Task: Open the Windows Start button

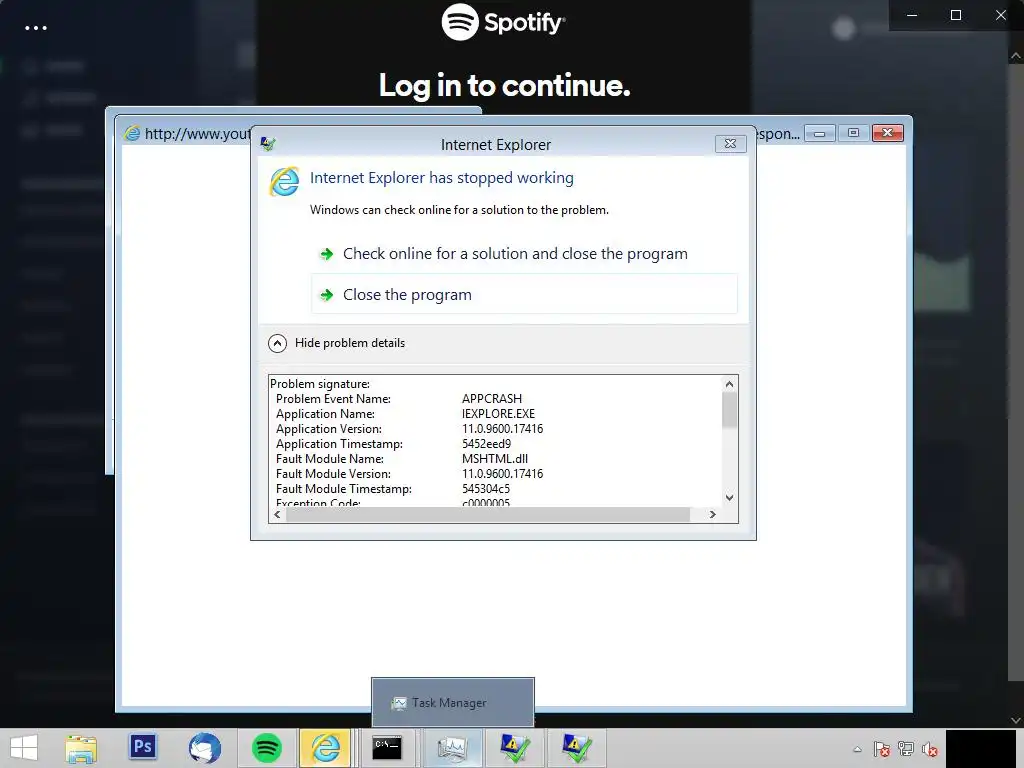Action: click(24, 748)
